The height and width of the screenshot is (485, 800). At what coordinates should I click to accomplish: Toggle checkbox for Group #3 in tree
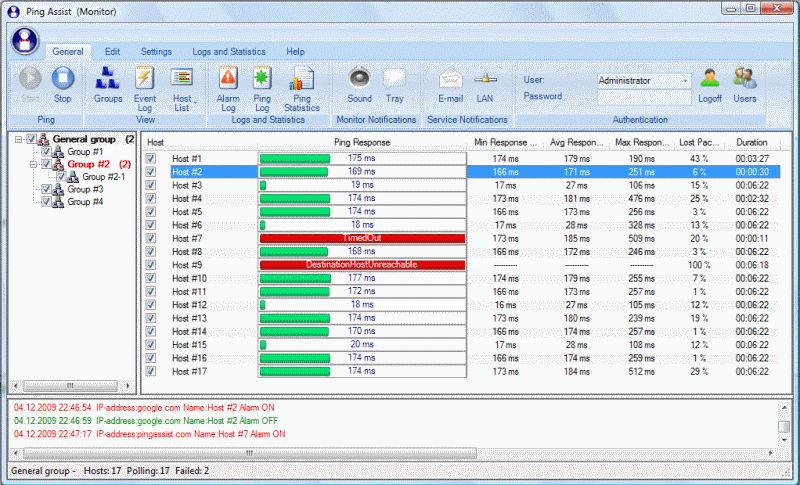(45, 189)
